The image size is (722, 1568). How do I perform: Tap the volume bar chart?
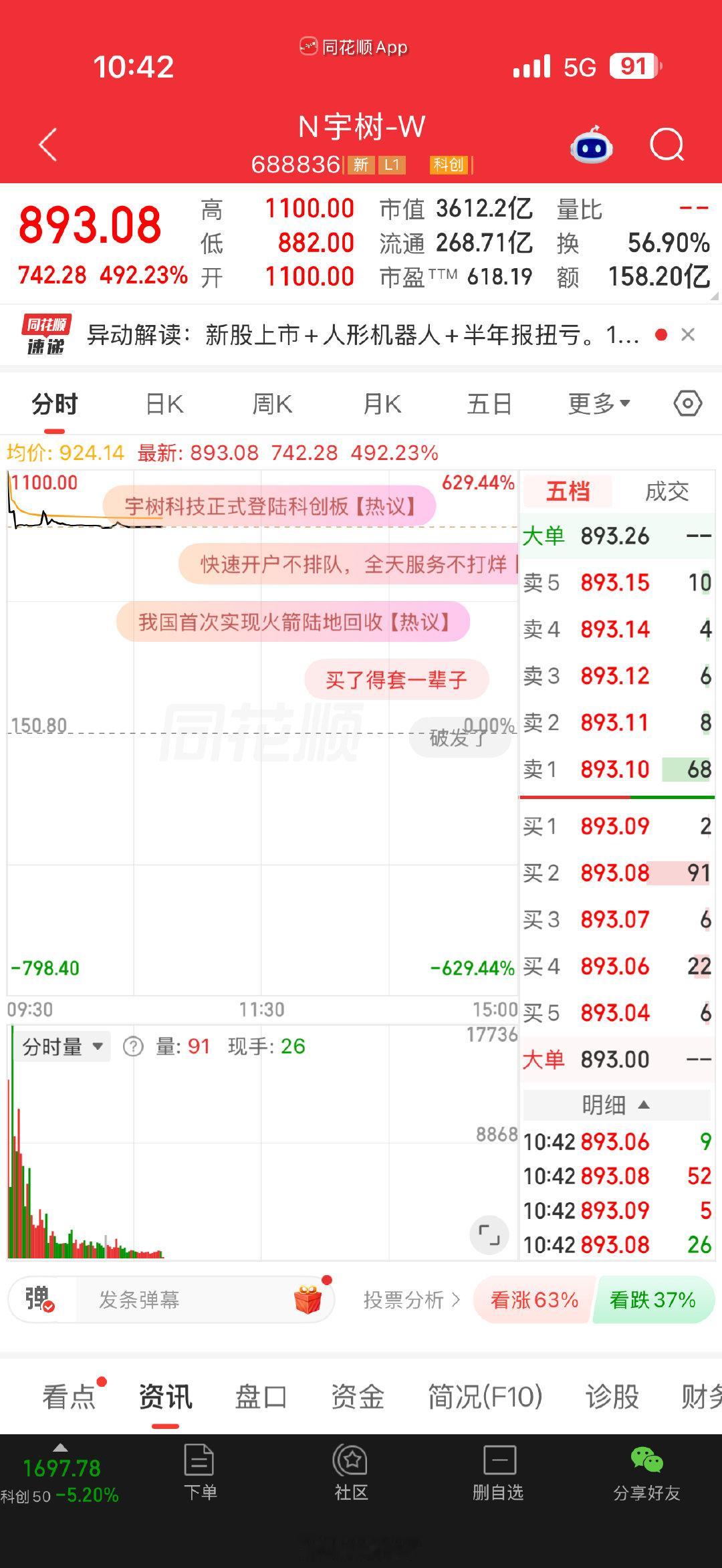pos(262,1143)
